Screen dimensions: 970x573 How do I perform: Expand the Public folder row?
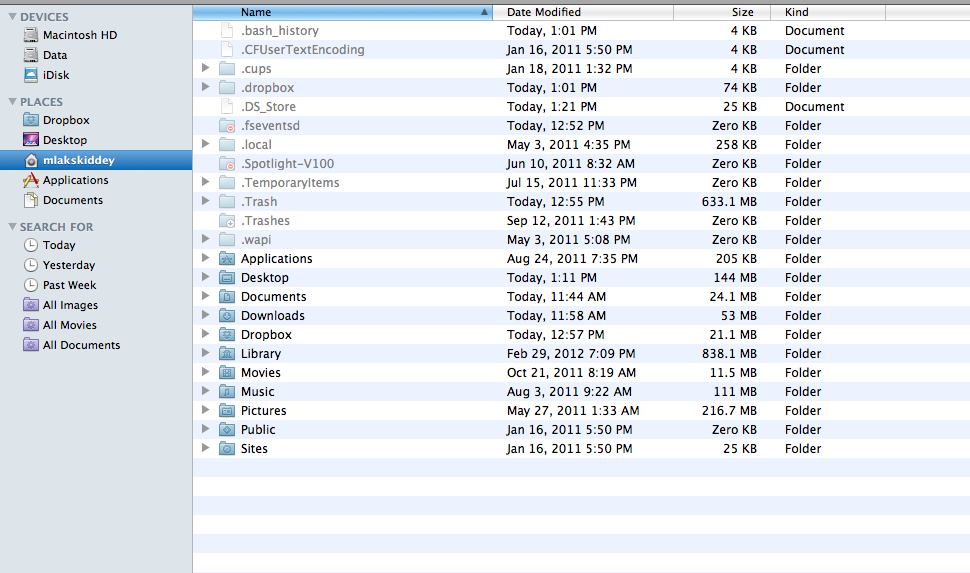(205, 429)
